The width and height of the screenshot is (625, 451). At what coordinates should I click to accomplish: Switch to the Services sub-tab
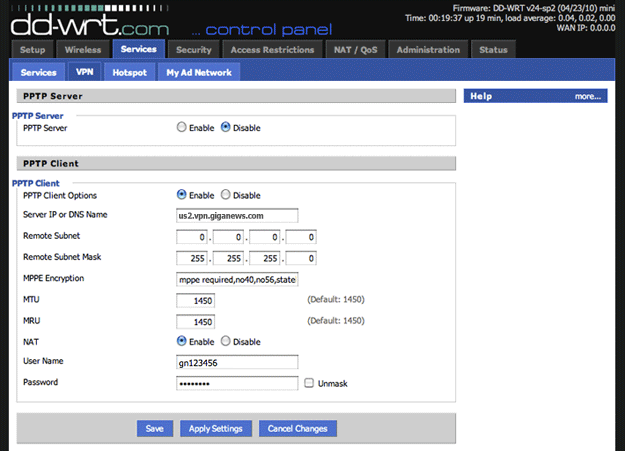[x=38, y=72]
